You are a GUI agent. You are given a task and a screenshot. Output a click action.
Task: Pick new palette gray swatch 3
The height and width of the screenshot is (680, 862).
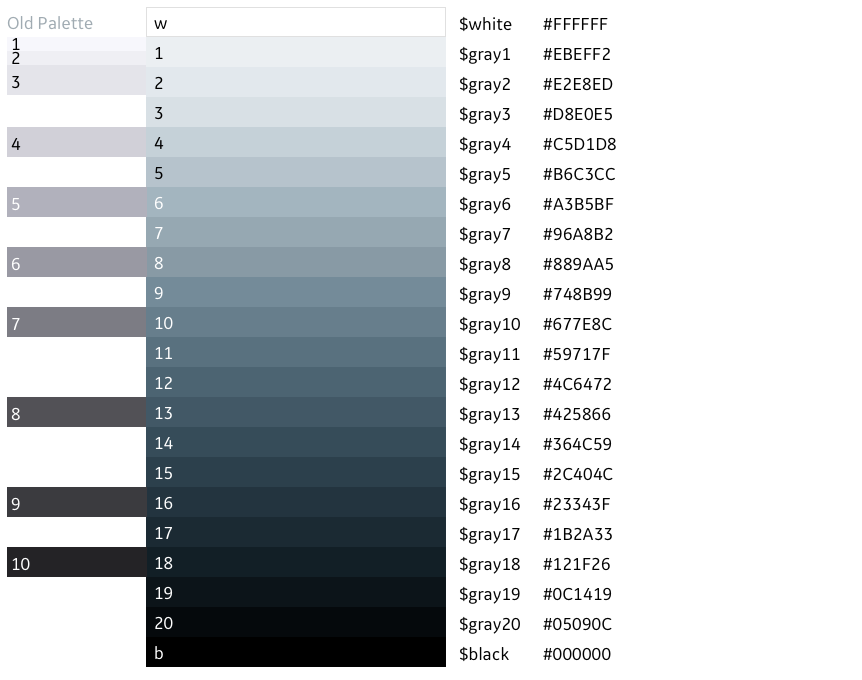[x=296, y=112]
